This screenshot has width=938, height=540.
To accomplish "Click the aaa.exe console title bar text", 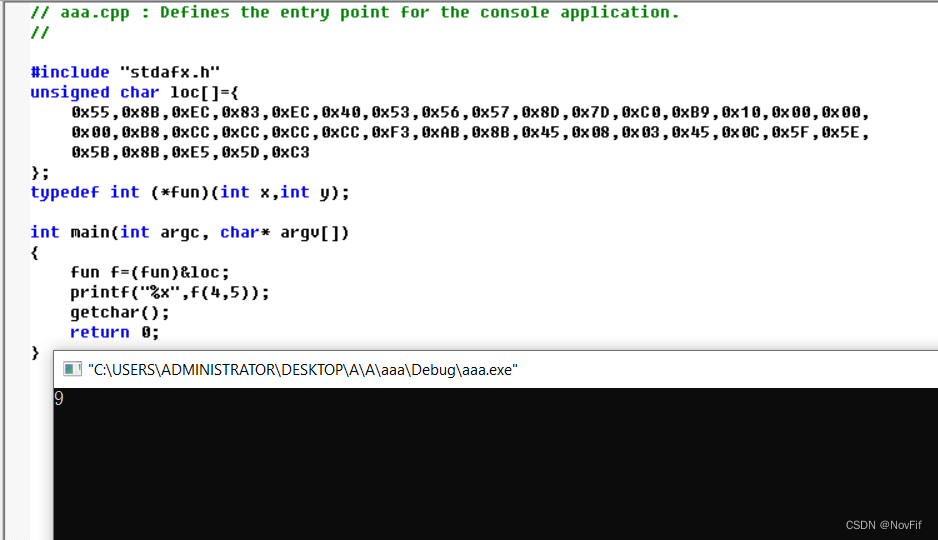I will coord(303,370).
